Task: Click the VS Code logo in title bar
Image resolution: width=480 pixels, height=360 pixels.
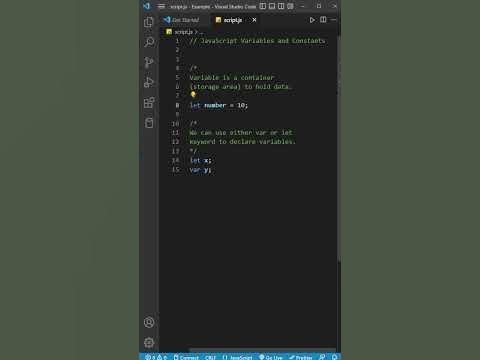Action: tap(146, 6)
